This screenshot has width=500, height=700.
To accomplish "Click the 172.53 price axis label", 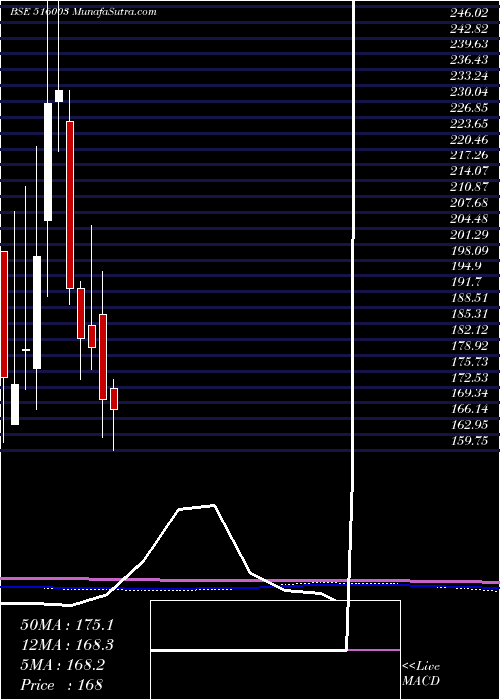I will click(x=469, y=377).
